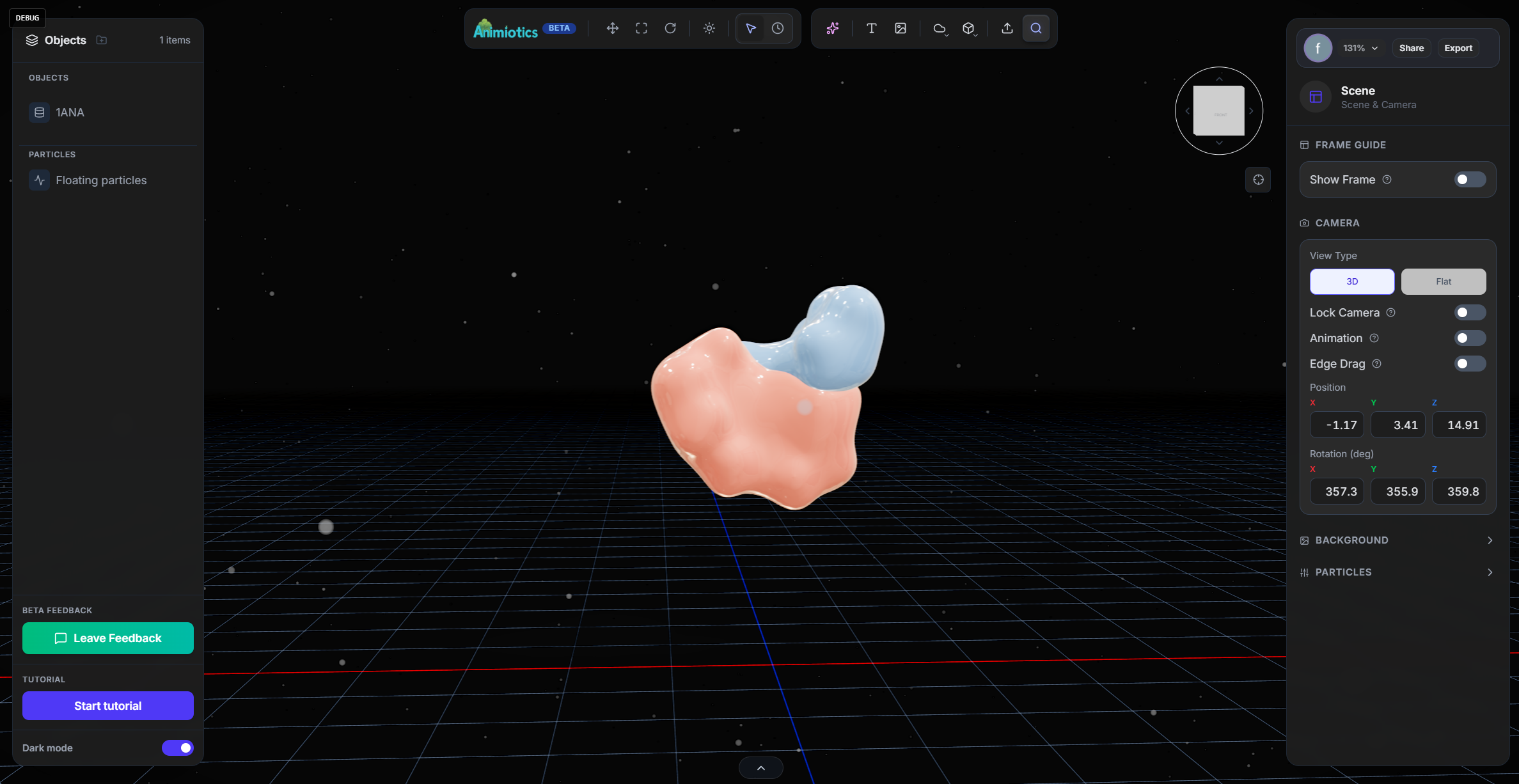Enable the Show Frame toggle
The image size is (1519, 784).
[x=1468, y=180]
